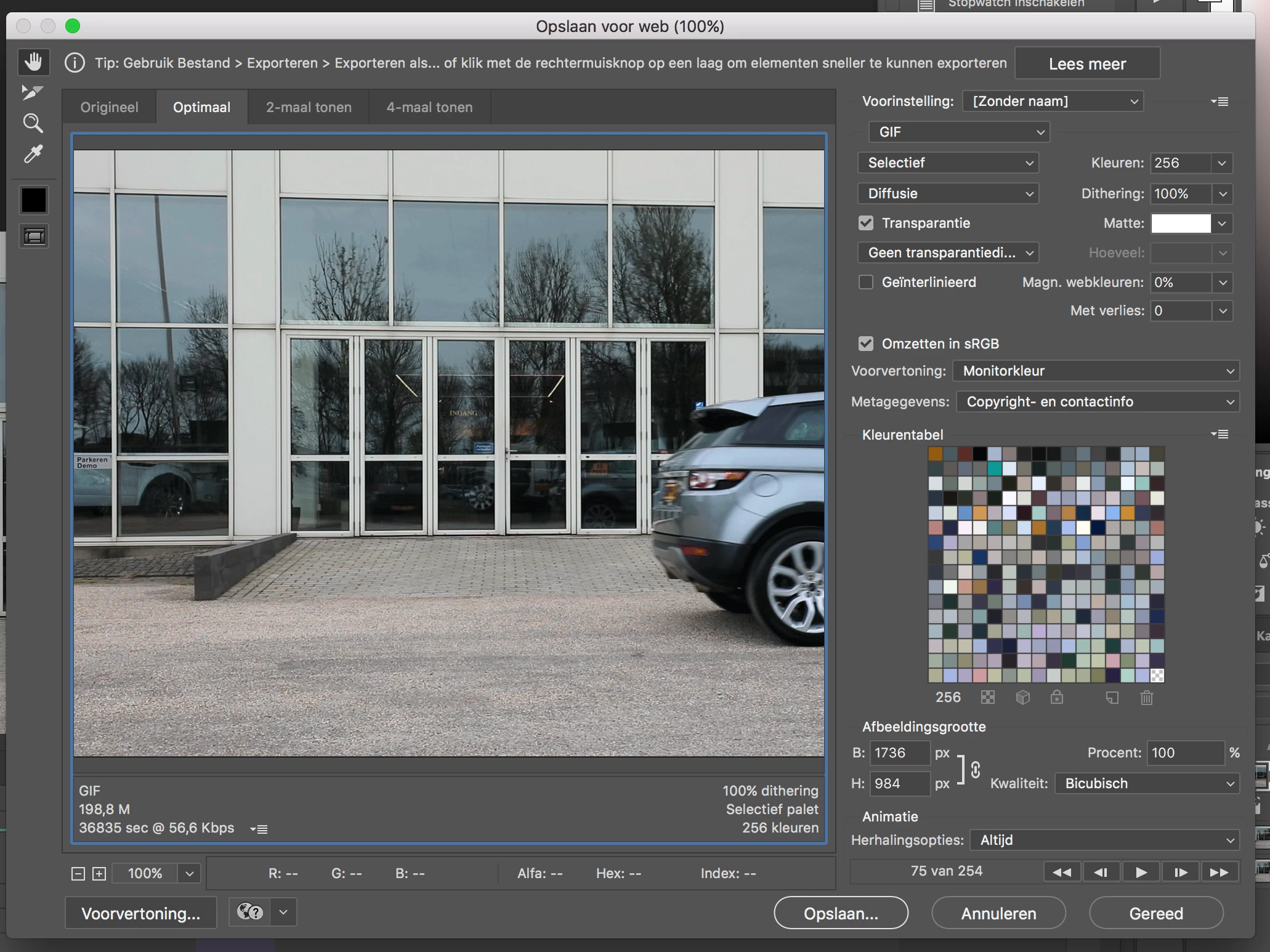Select the Hand tool
The image size is (1270, 952).
coord(33,62)
